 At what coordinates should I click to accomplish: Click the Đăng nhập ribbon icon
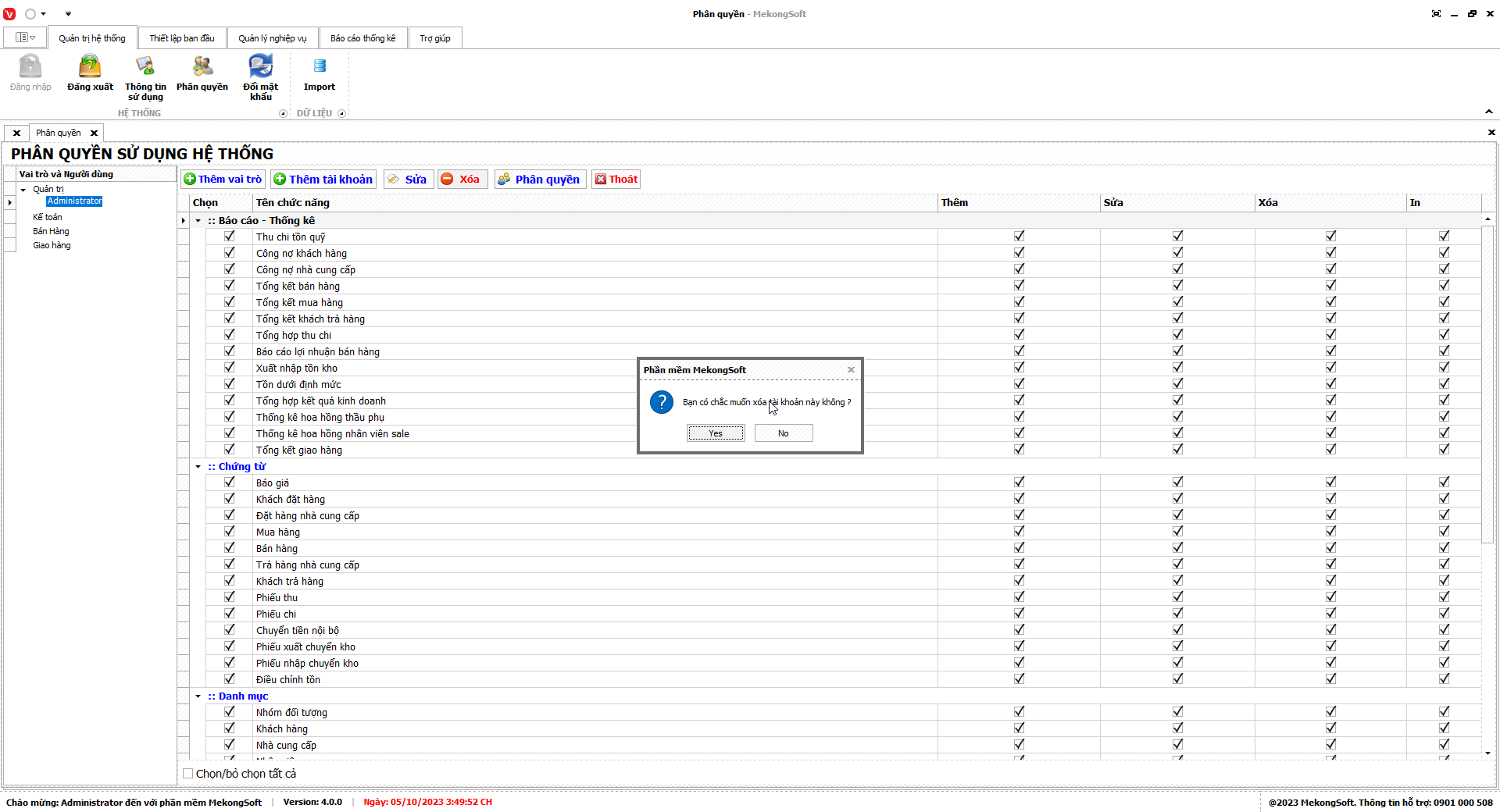(30, 72)
